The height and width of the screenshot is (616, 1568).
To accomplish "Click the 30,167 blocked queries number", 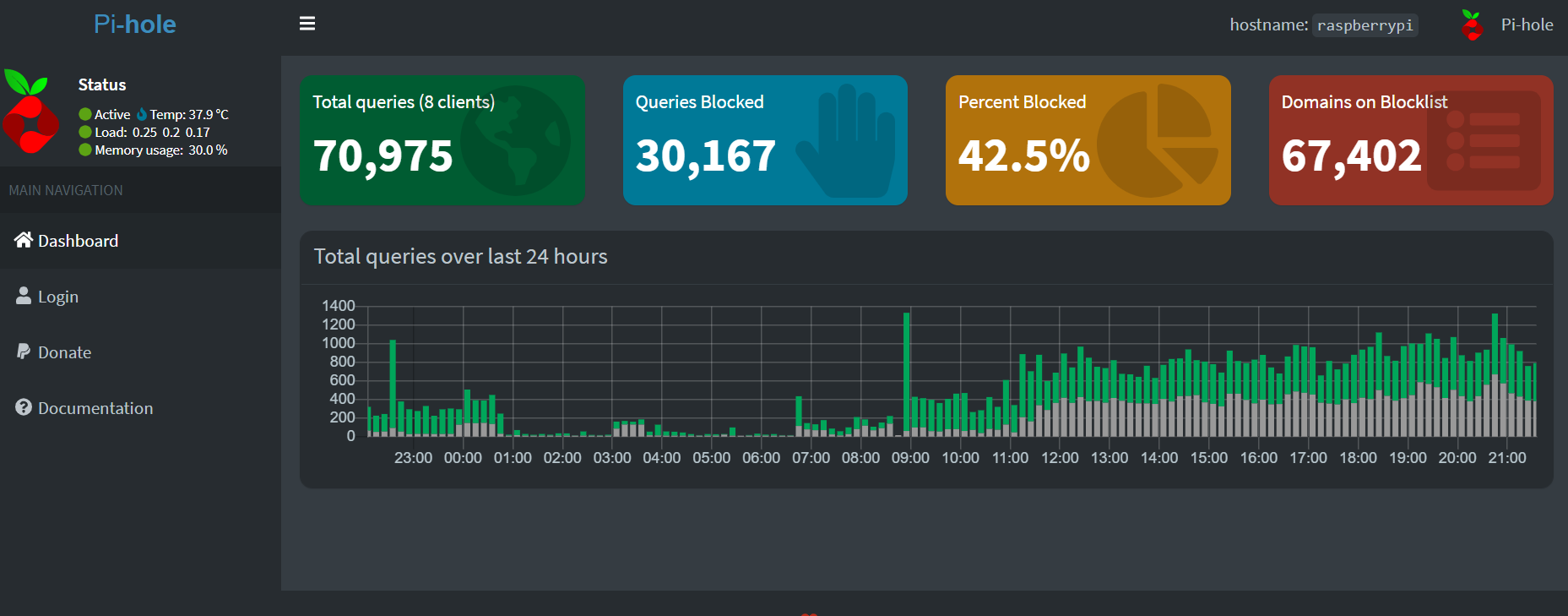I will [706, 155].
